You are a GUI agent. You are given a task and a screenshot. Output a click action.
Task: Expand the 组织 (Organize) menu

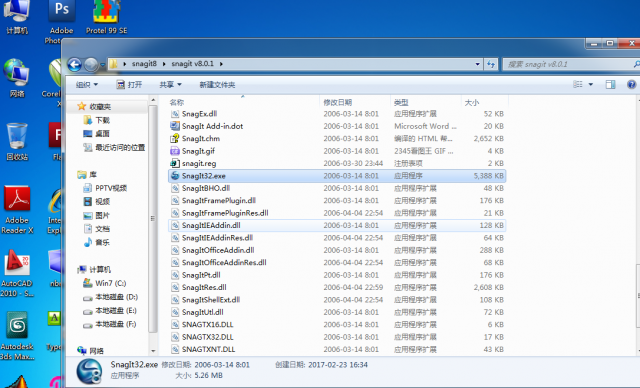(87, 84)
